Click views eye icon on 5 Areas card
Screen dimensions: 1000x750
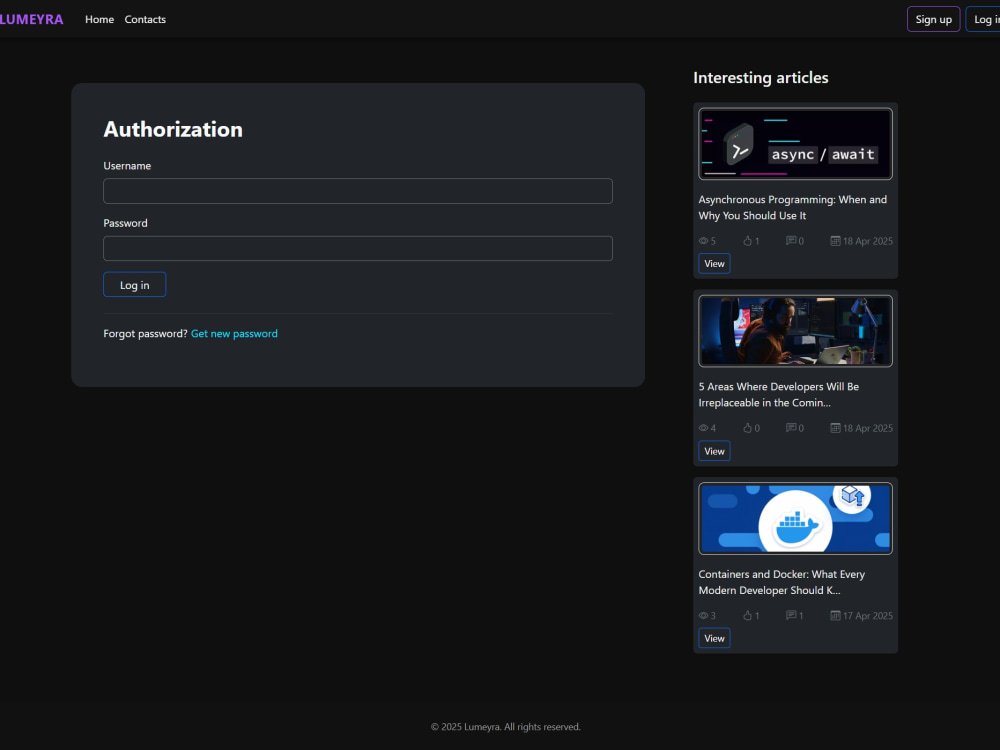(x=703, y=429)
